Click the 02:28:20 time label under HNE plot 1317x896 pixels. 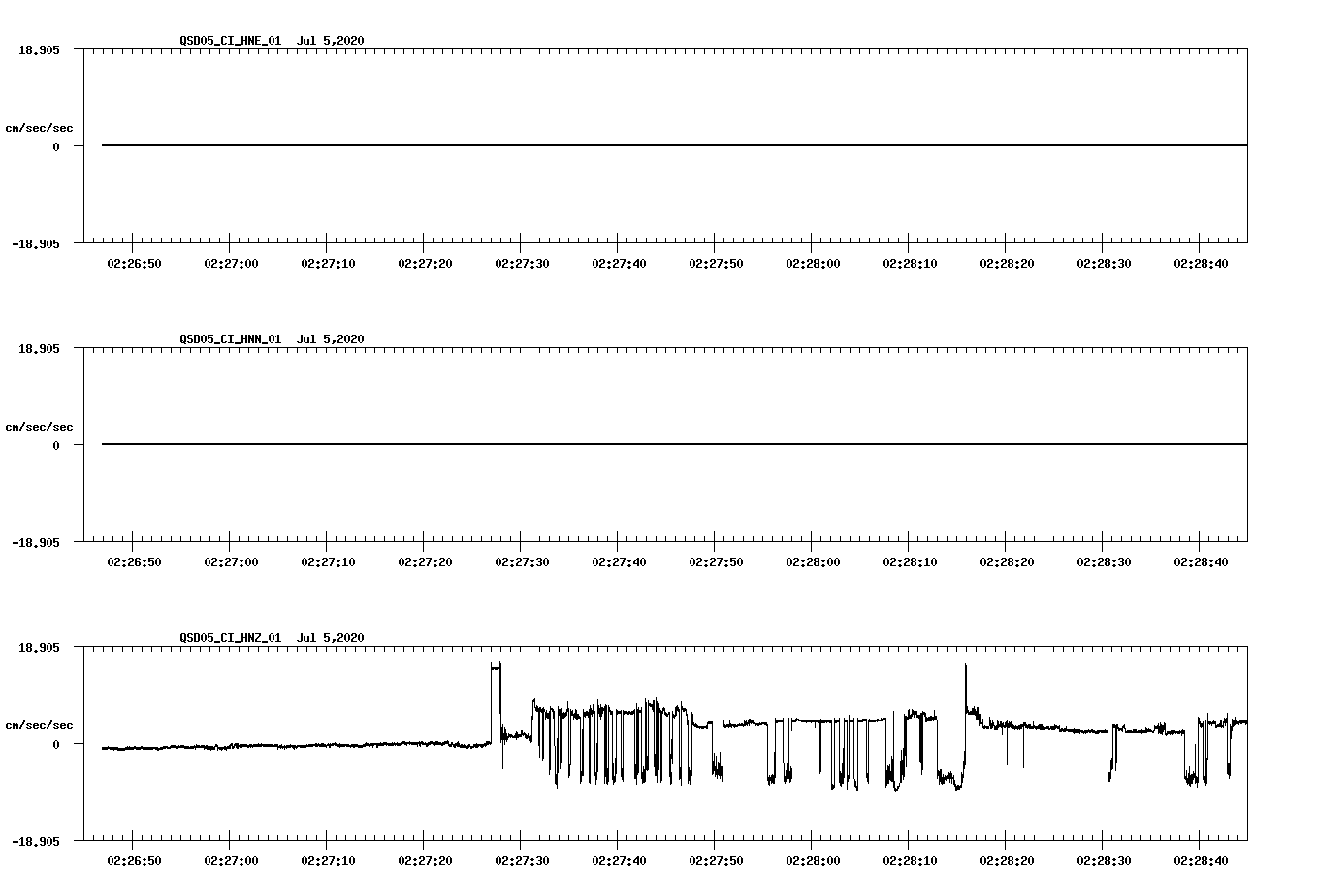(x=1007, y=264)
